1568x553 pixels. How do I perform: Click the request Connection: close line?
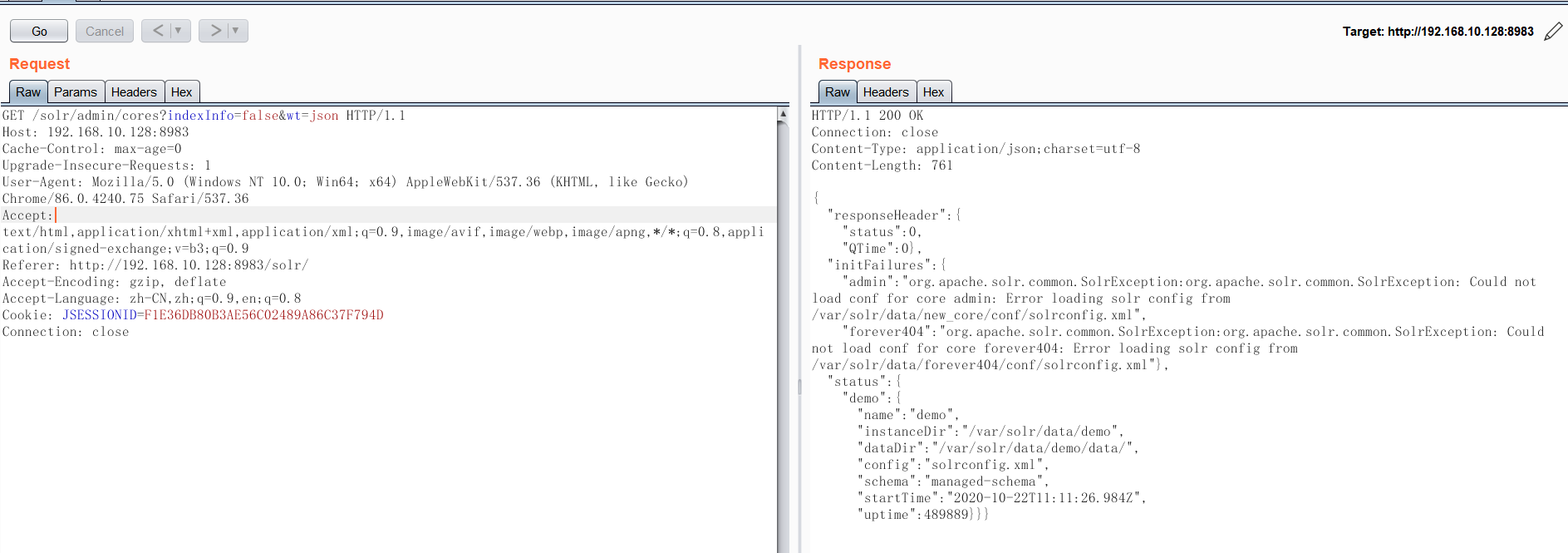coord(66,332)
